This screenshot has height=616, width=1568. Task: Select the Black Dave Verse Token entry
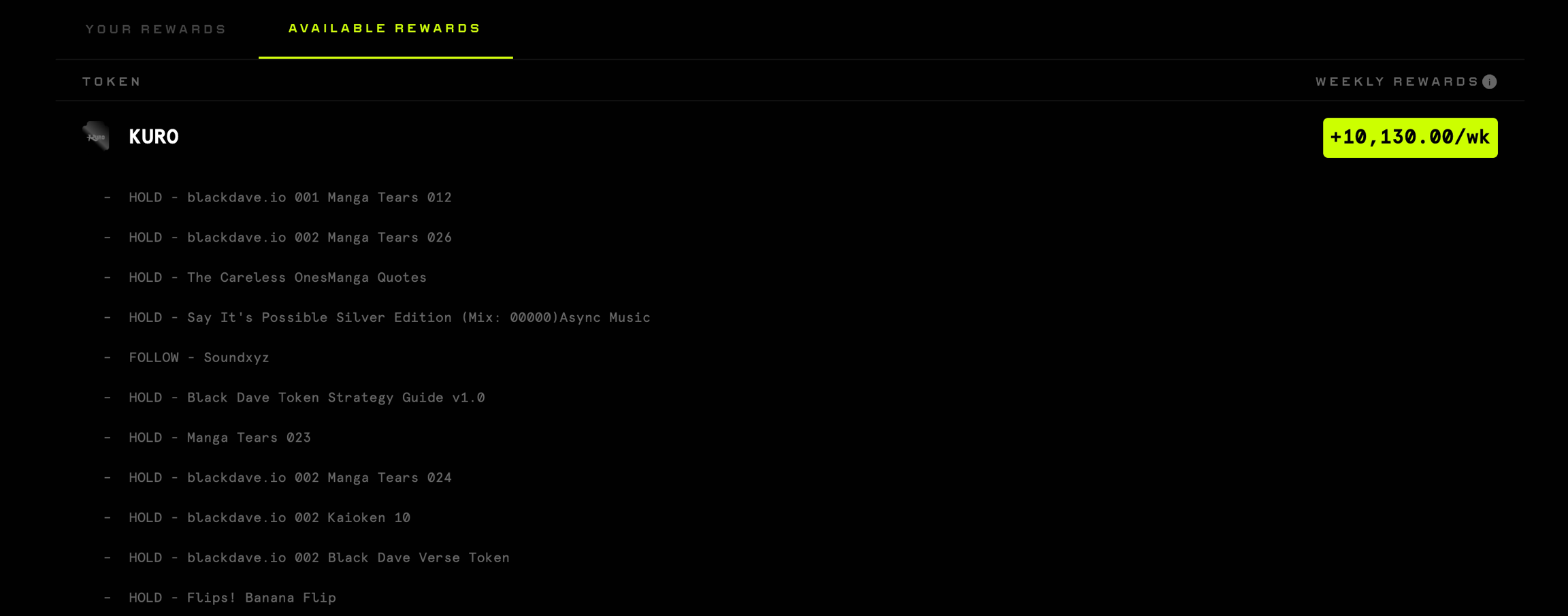click(319, 558)
